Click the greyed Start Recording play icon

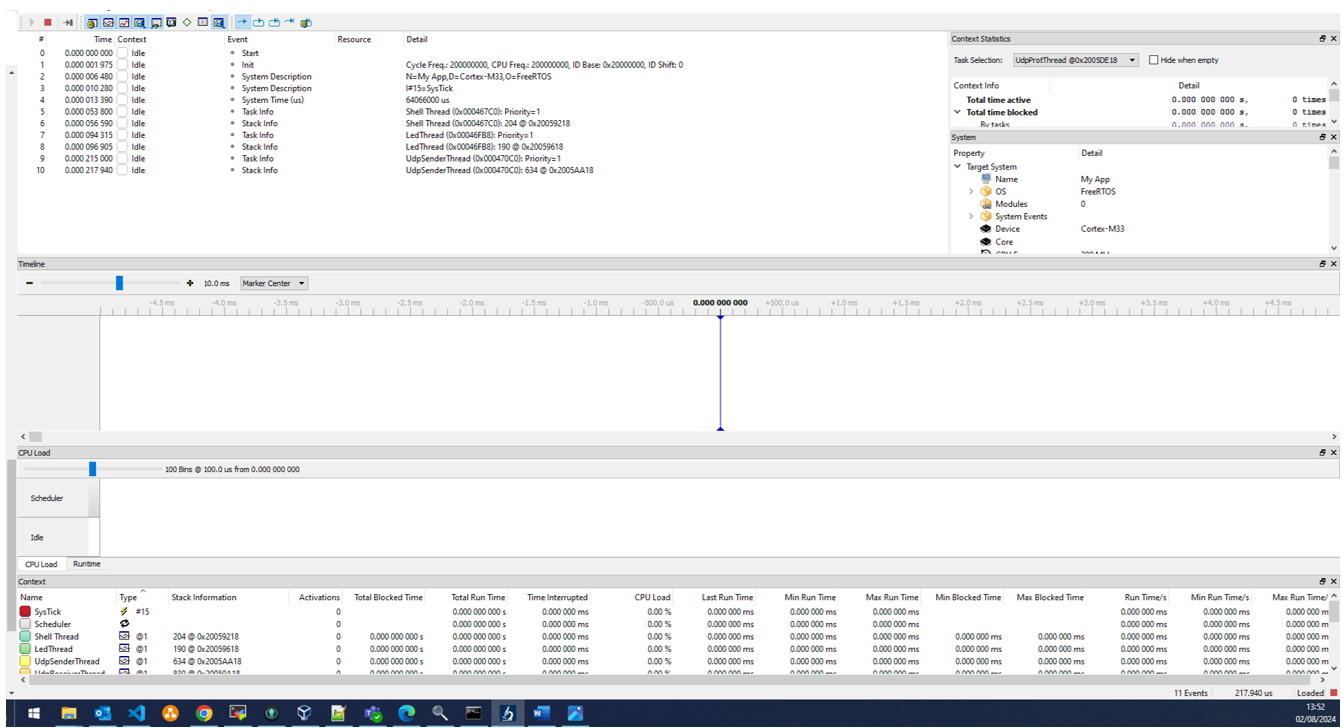pyautogui.click(x=31, y=22)
